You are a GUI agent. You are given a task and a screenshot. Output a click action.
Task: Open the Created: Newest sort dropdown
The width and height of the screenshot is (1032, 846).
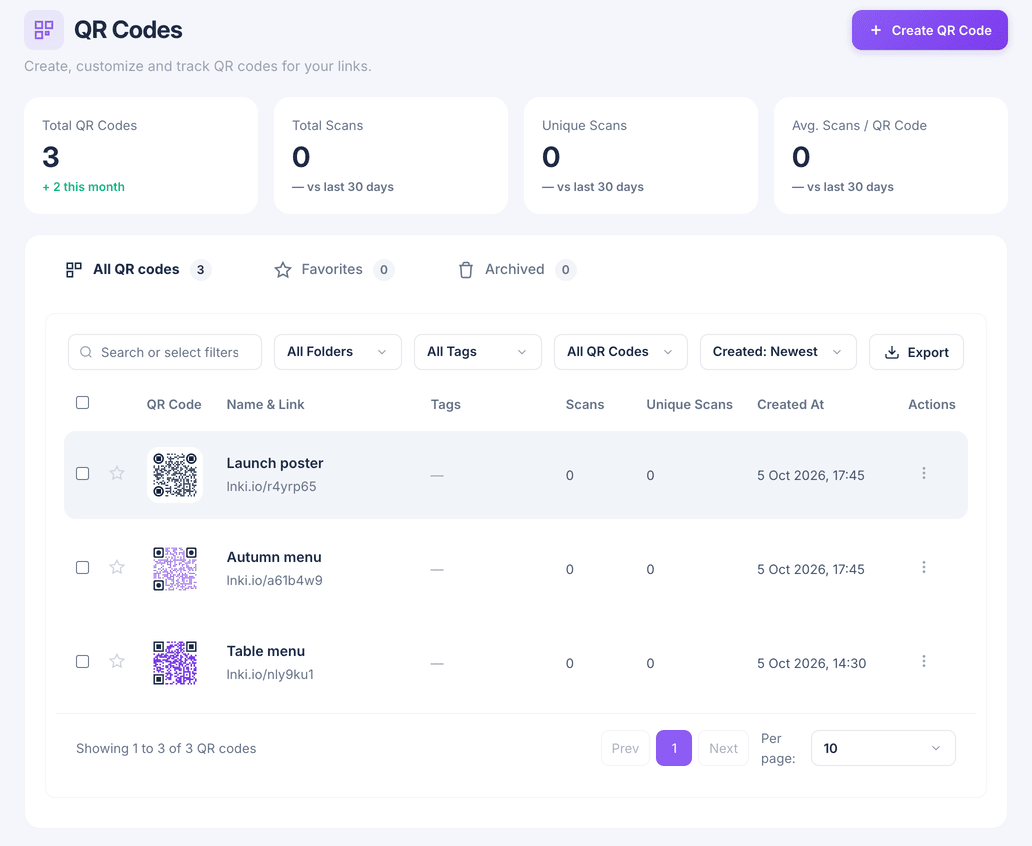[778, 352]
